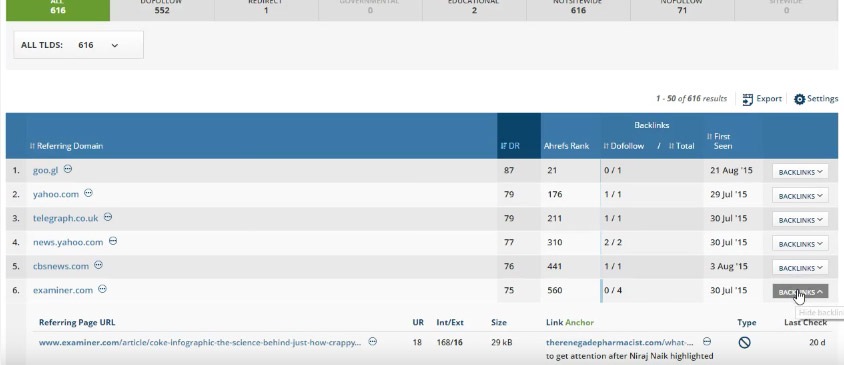Viewport: 844px width, 365px height.
Task: Click the 29 kB size value
Action: pyautogui.click(x=502, y=342)
